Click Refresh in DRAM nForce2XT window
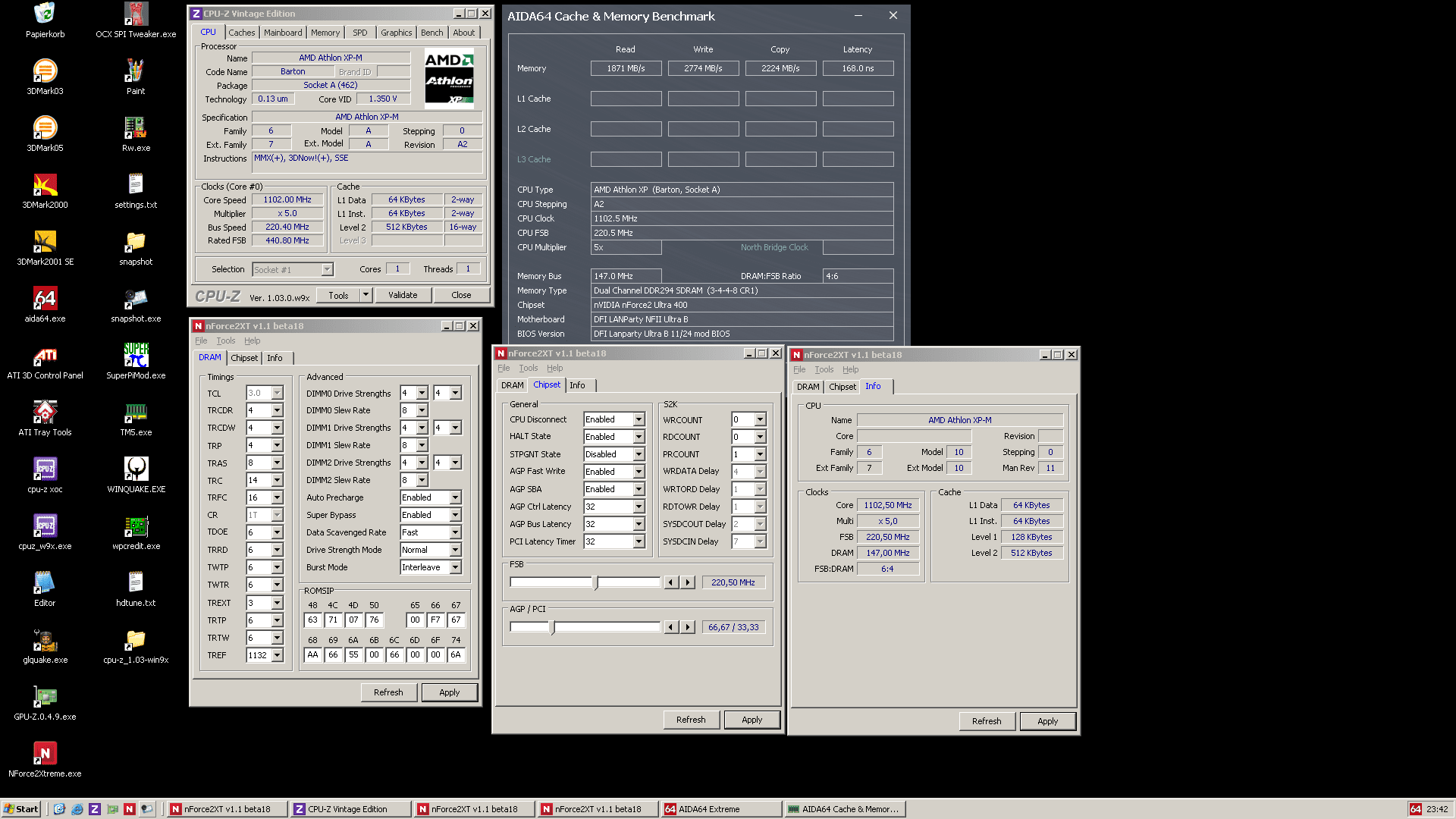This screenshot has height=819, width=1456. click(x=388, y=692)
